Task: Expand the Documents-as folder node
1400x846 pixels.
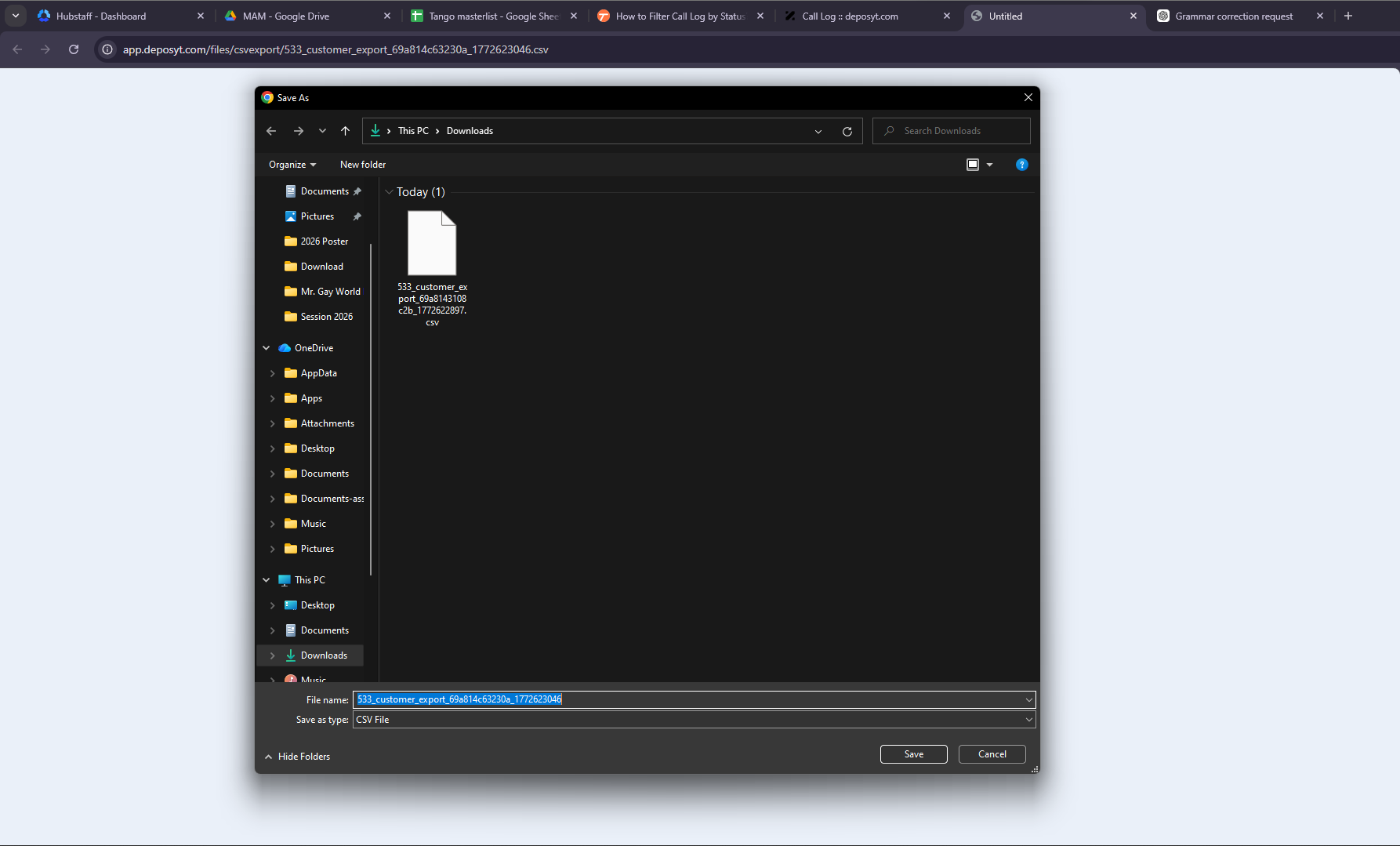Action: pyautogui.click(x=273, y=499)
